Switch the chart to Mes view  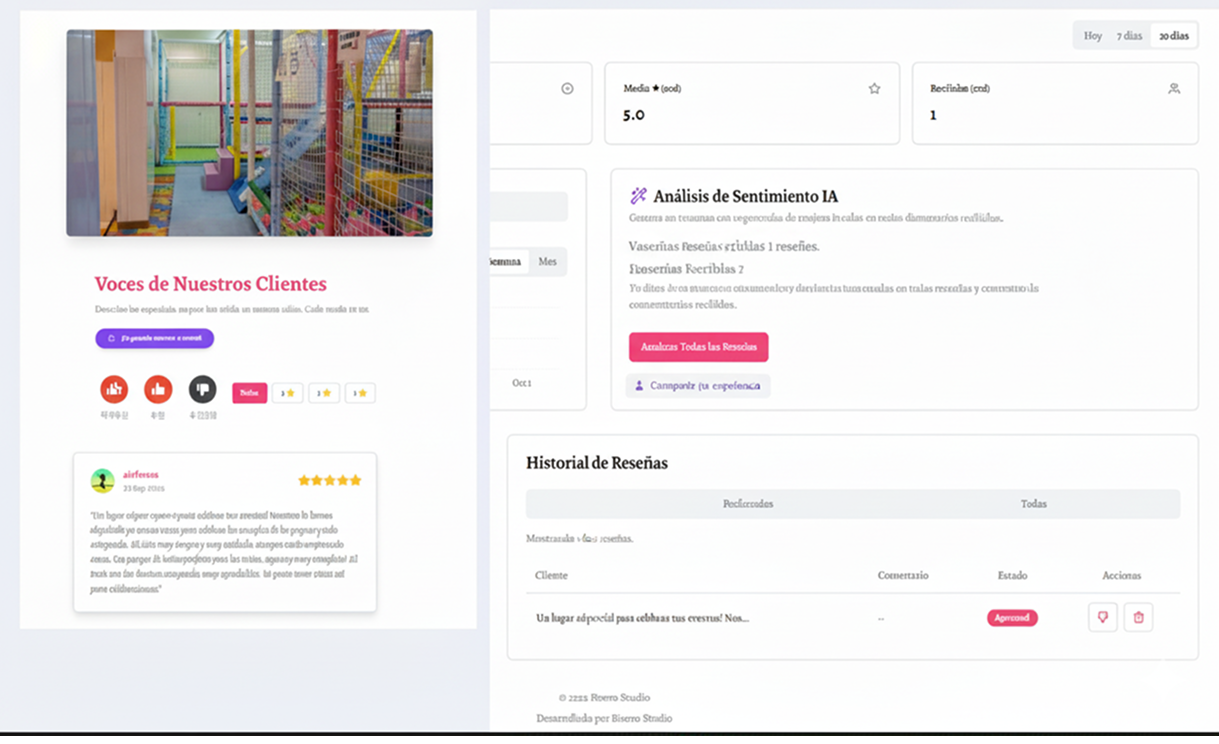tap(547, 262)
